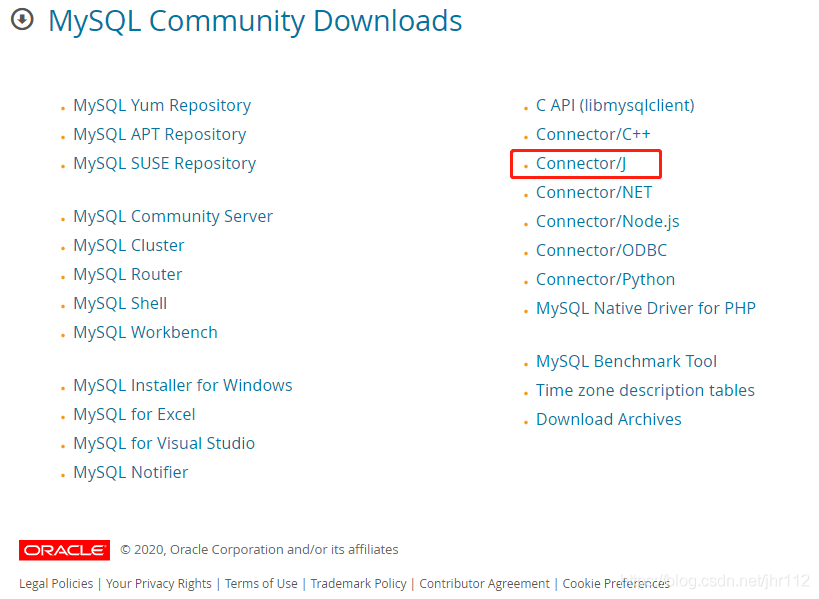Screen dimensions: 819x599
Task: Open the MySQL Router link
Action: (127, 274)
